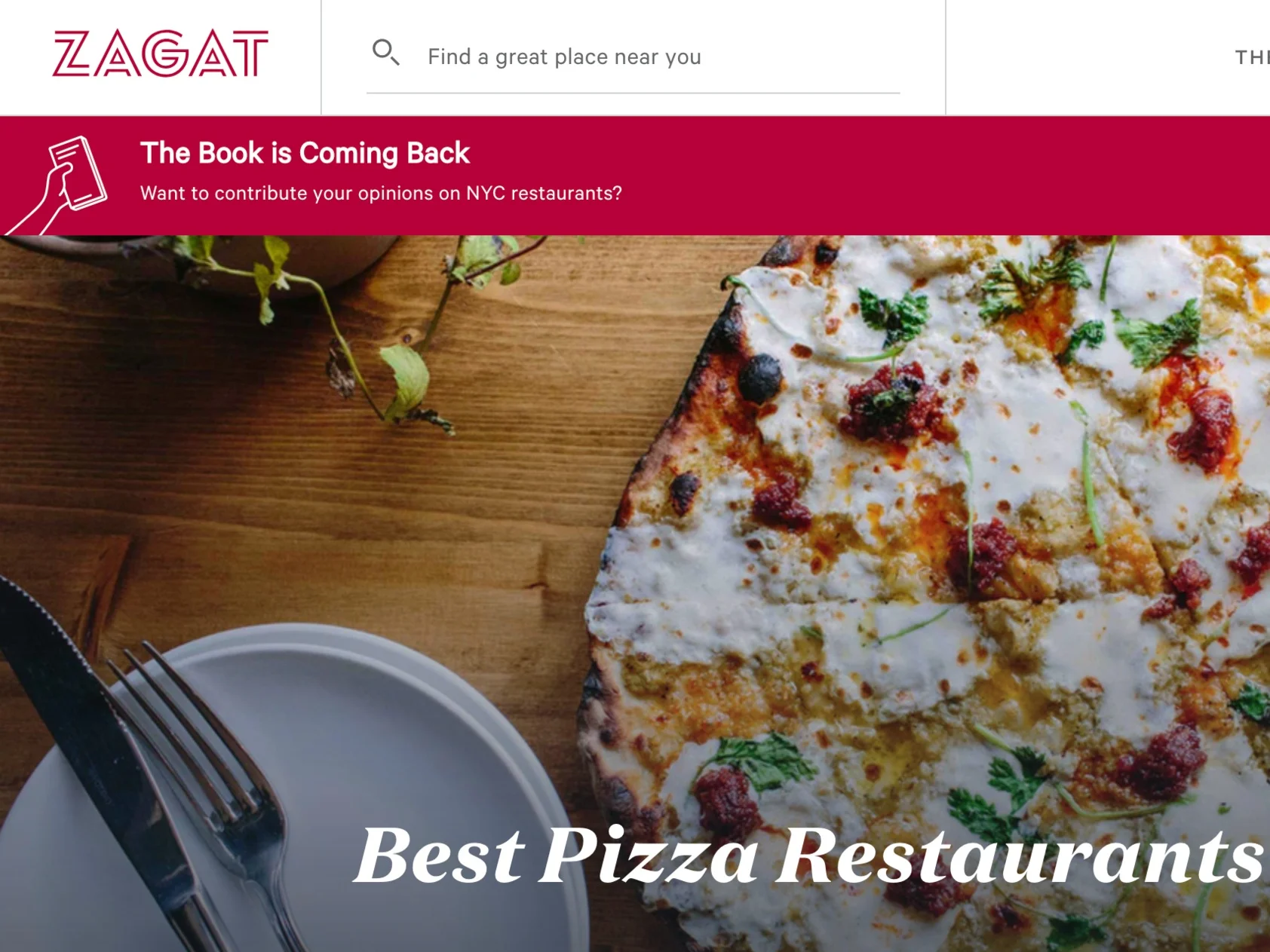The height and width of the screenshot is (952, 1270).
Task: Click 'NYC restaurants?' in the banner subtitle
Action: pyautogui.click(x=544, y=193)
